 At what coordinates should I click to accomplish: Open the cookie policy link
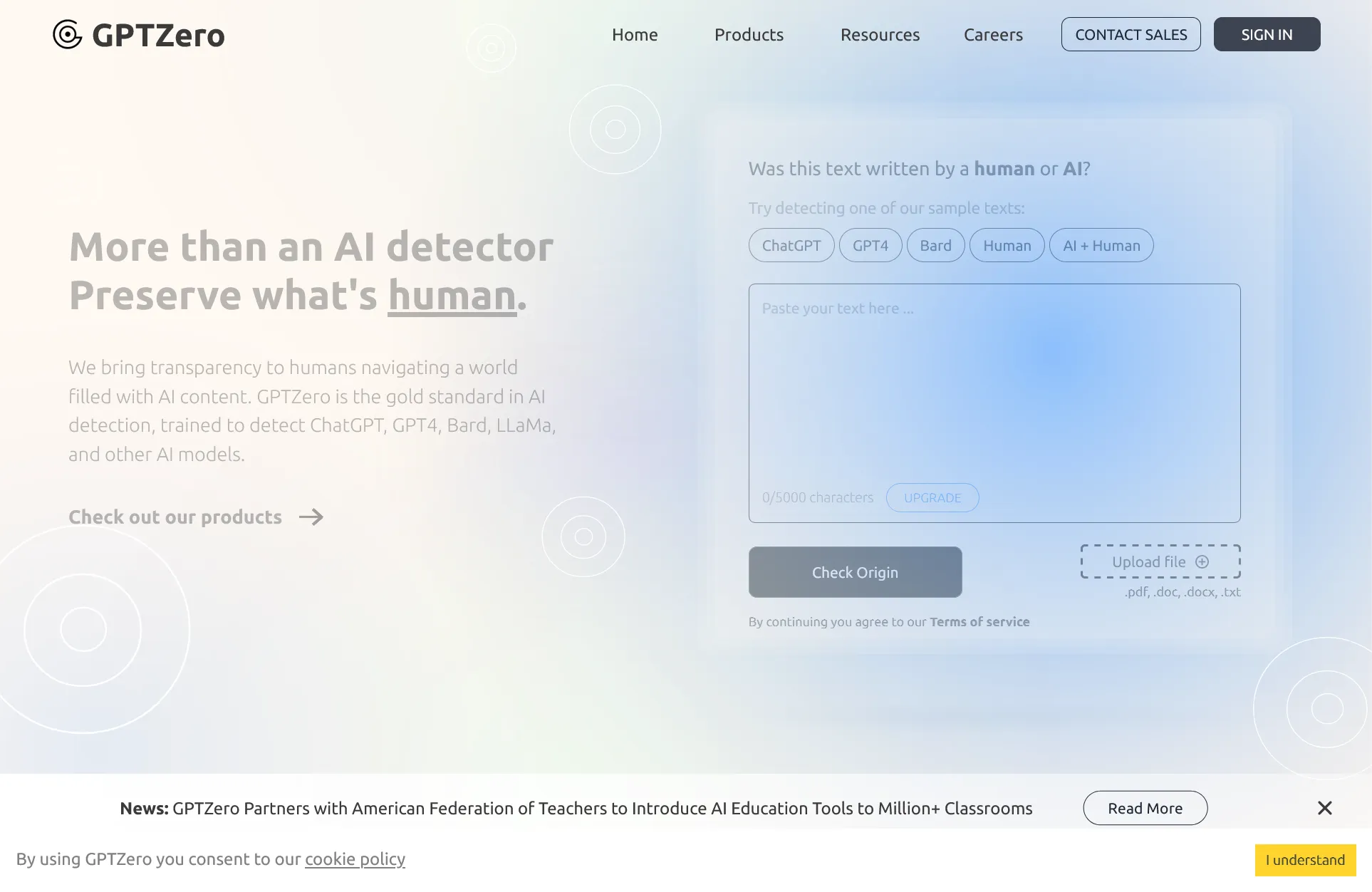coord(355,859)
